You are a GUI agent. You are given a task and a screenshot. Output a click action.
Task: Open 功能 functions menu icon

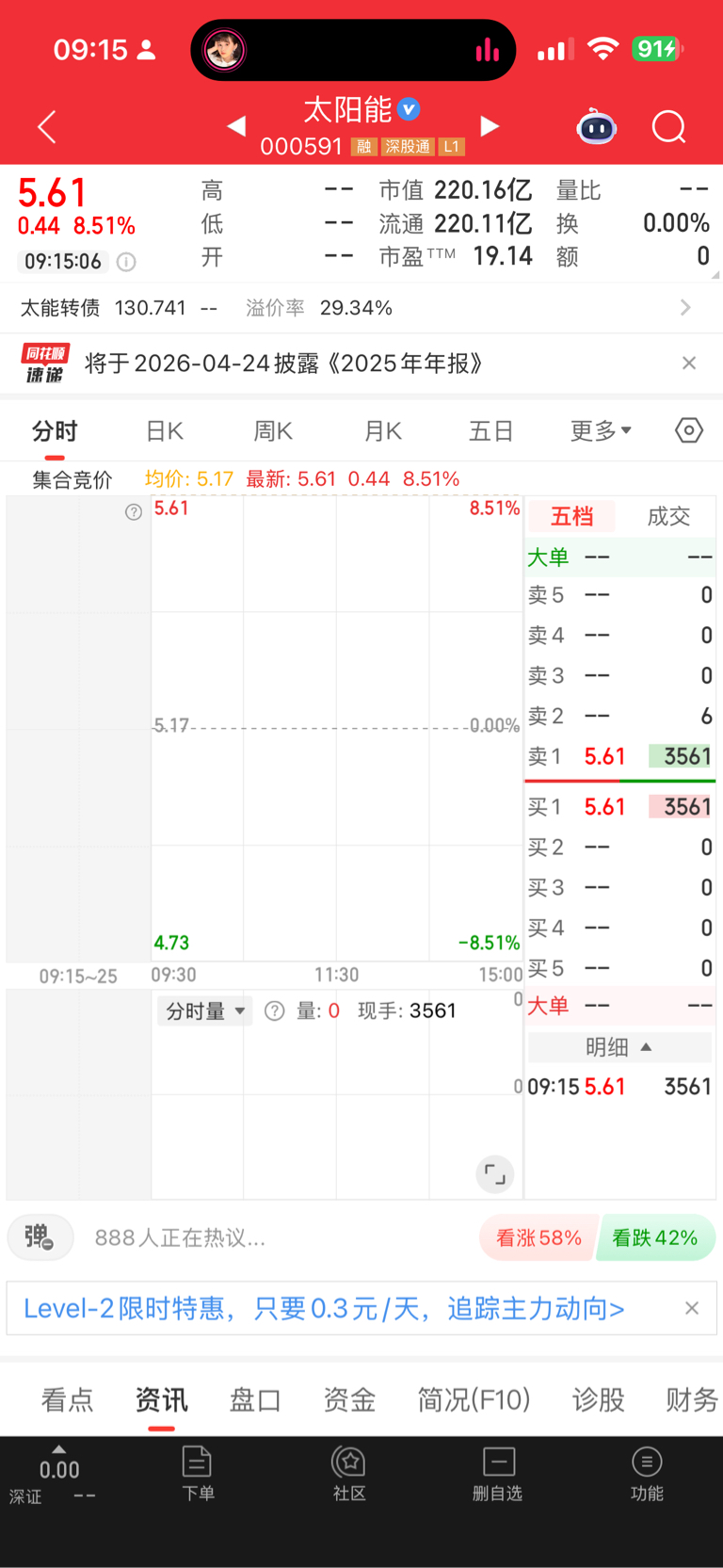647,1474
